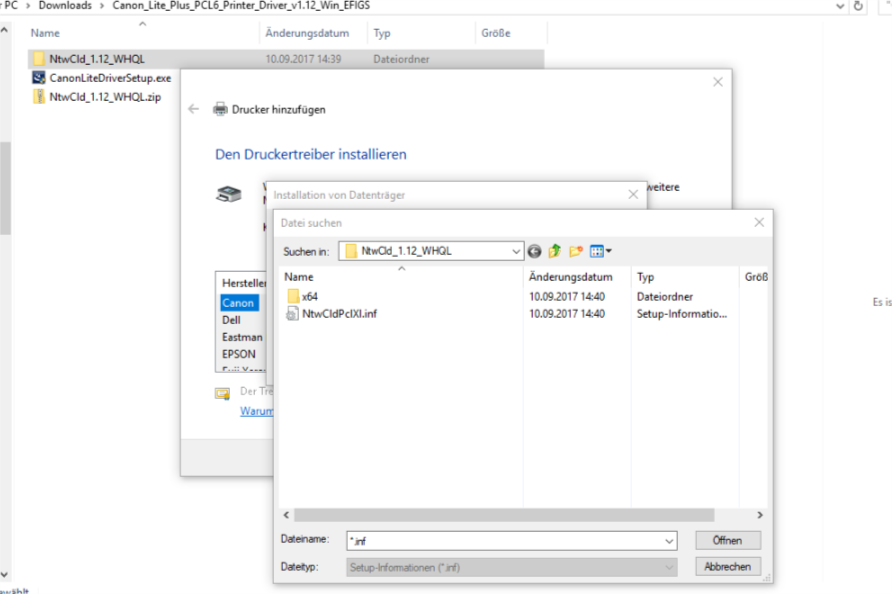Open the view menu icon in Datei suchen
Viewport: 892px width, 594px height.
coord(600,251)
